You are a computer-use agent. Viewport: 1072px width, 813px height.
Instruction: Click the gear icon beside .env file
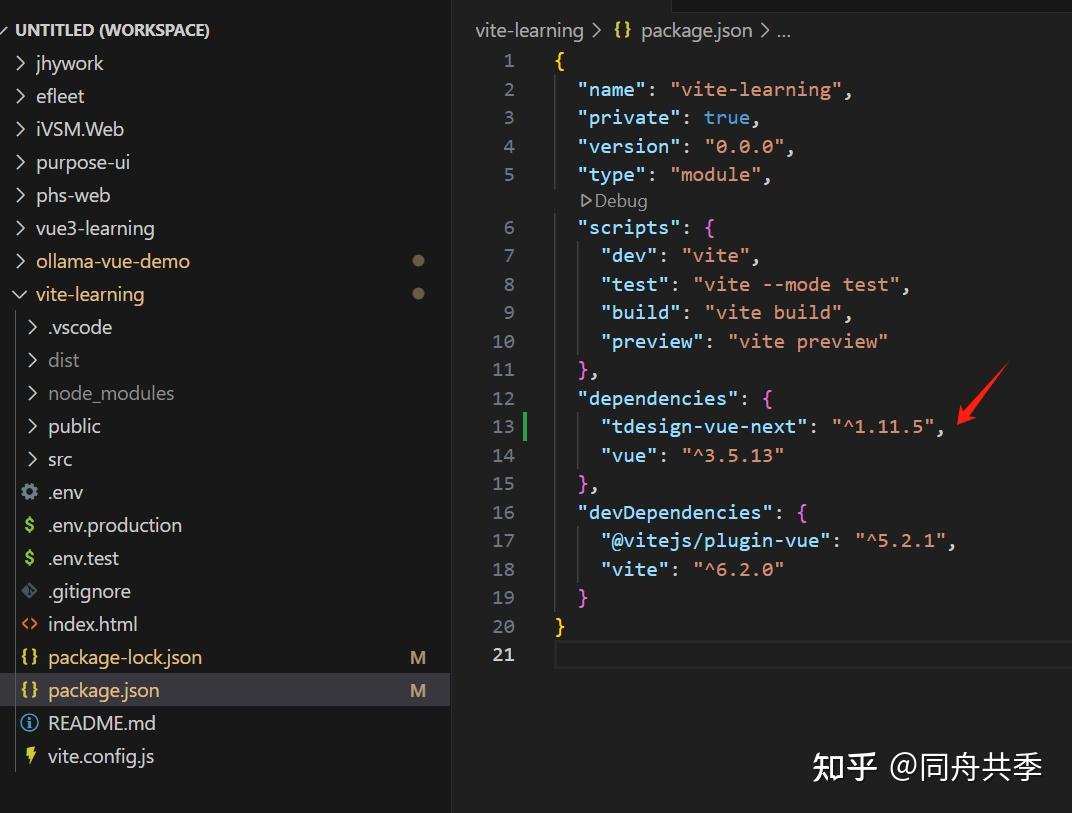point(30,491)
